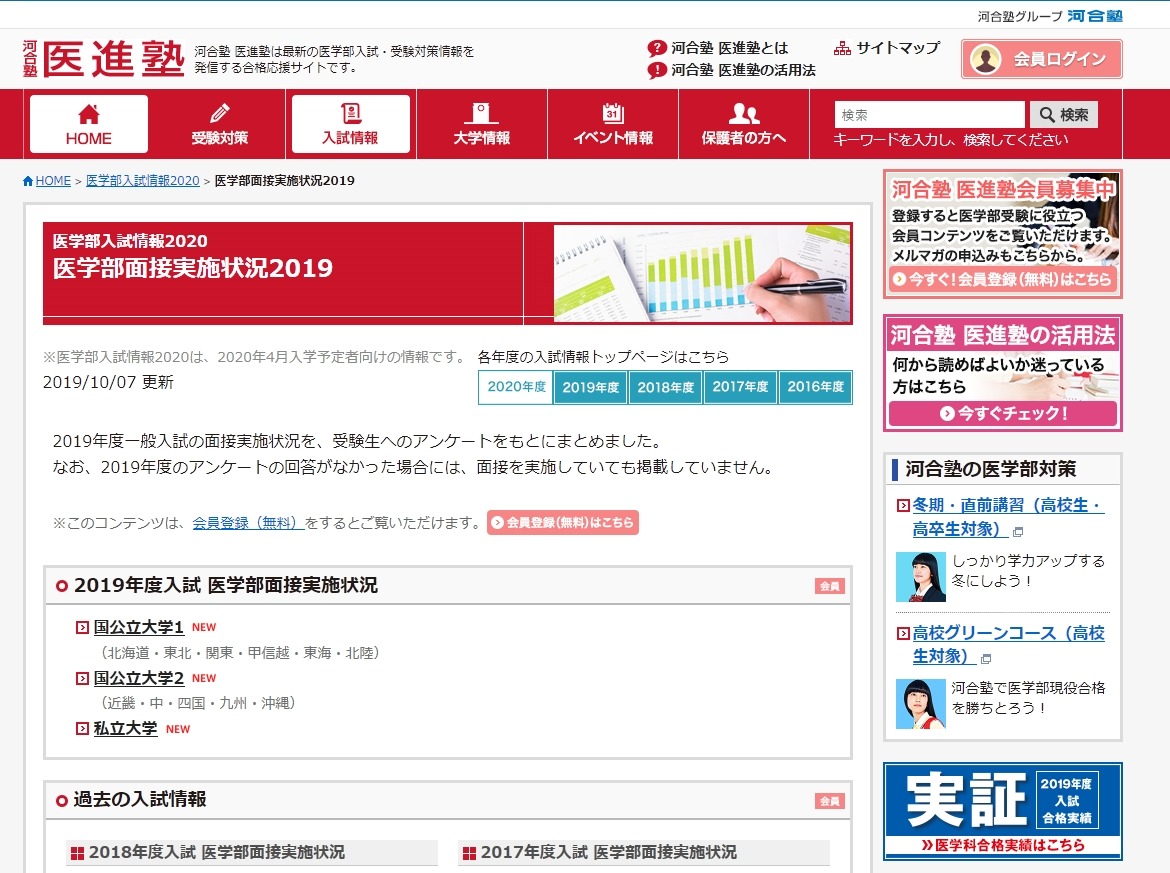Image resolution: width=1170 pixels, height=873 pixels.
Task: Open the 2016年度 information page
Action: pos(815,387)
